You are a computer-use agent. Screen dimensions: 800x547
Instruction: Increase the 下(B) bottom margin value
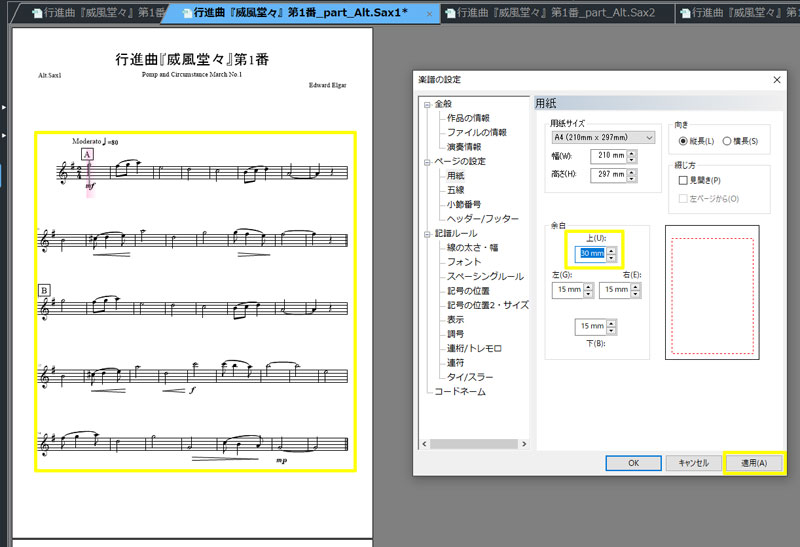(611, 324)
